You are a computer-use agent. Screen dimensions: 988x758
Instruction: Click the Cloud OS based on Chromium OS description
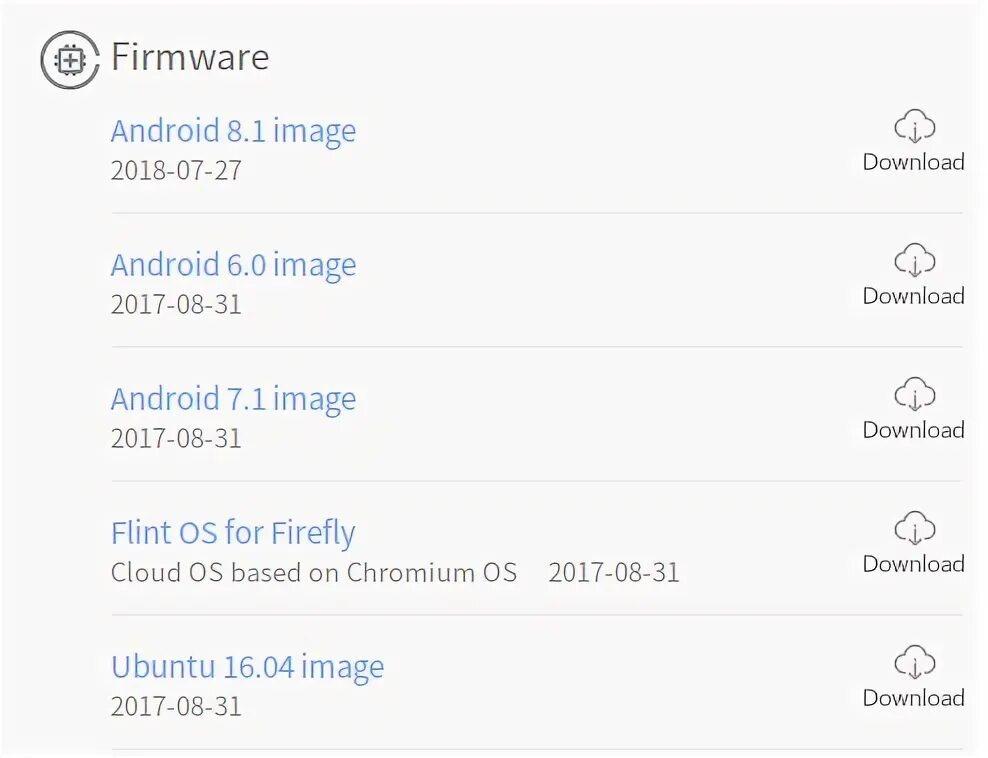tap(314, 573)
